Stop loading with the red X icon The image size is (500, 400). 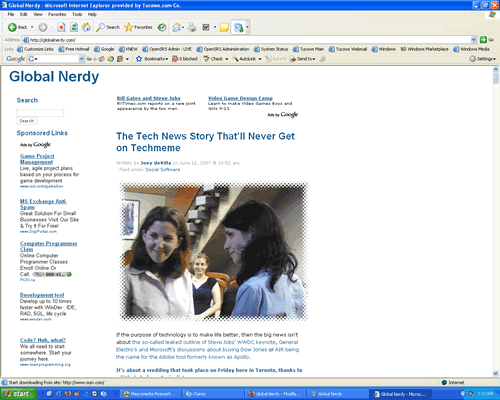[x=61, y=27]
